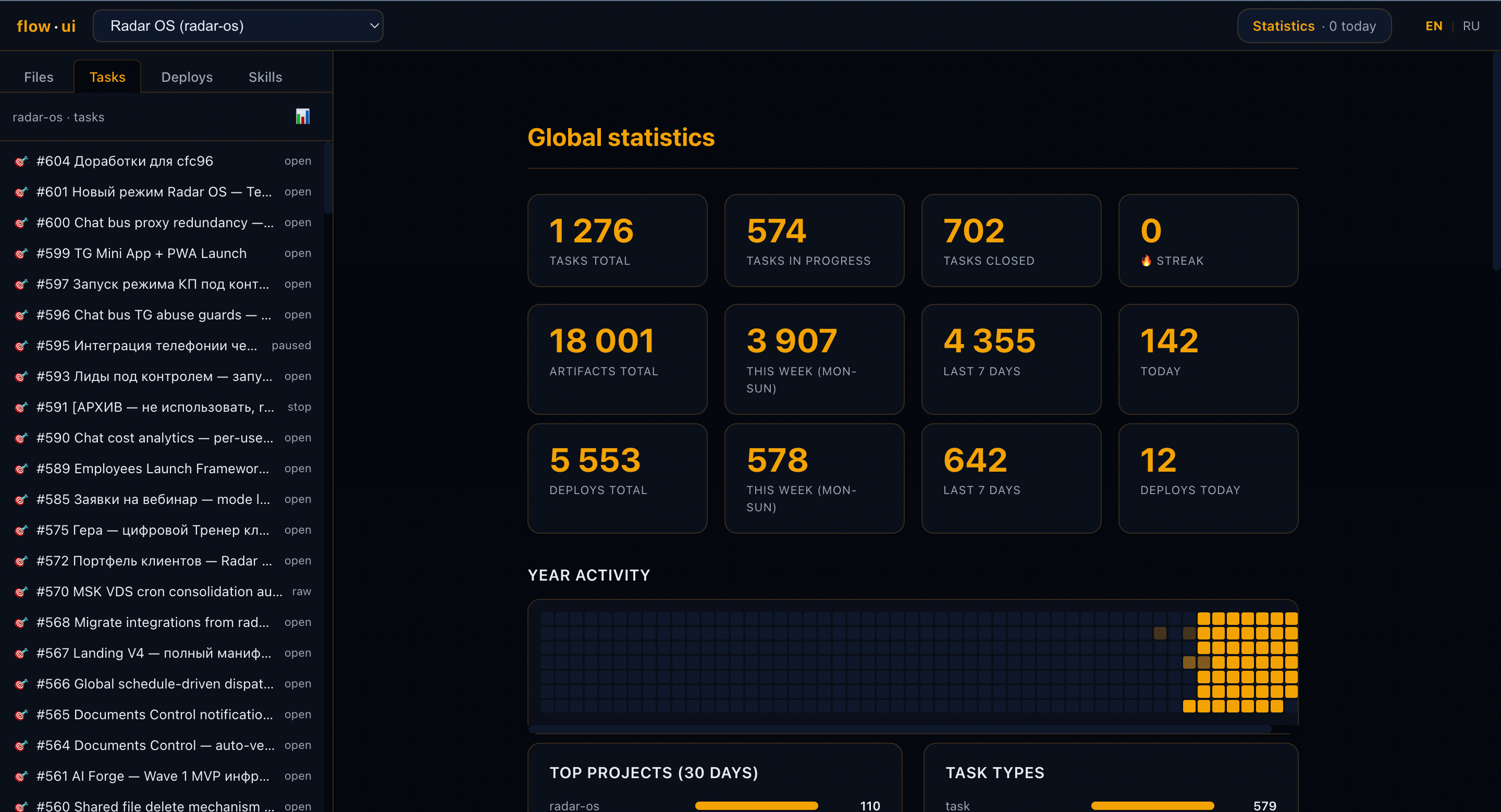Viewport: 1501px width, 812px height.
Task: Open the Radar OS project dropdown
Action: [x=238, y=26]
